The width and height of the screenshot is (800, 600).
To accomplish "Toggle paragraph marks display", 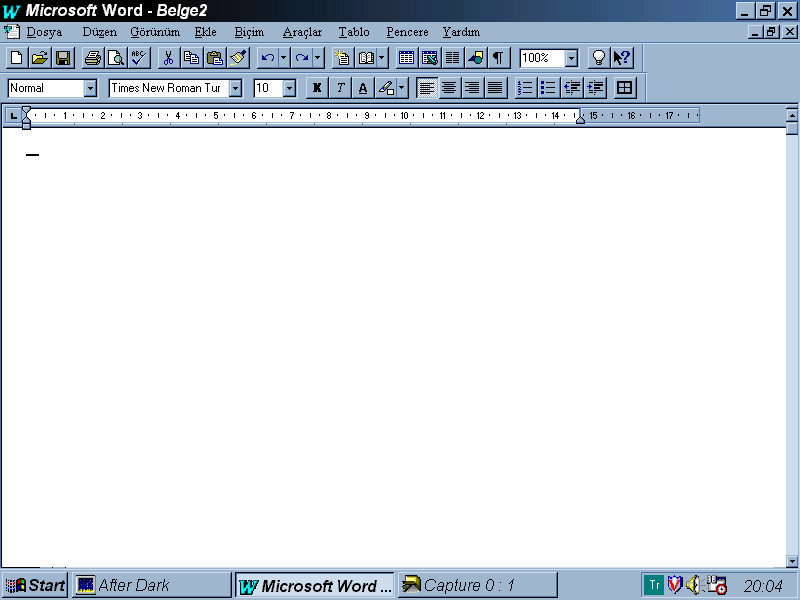I will pyautogui.click(x=499, y=58).
